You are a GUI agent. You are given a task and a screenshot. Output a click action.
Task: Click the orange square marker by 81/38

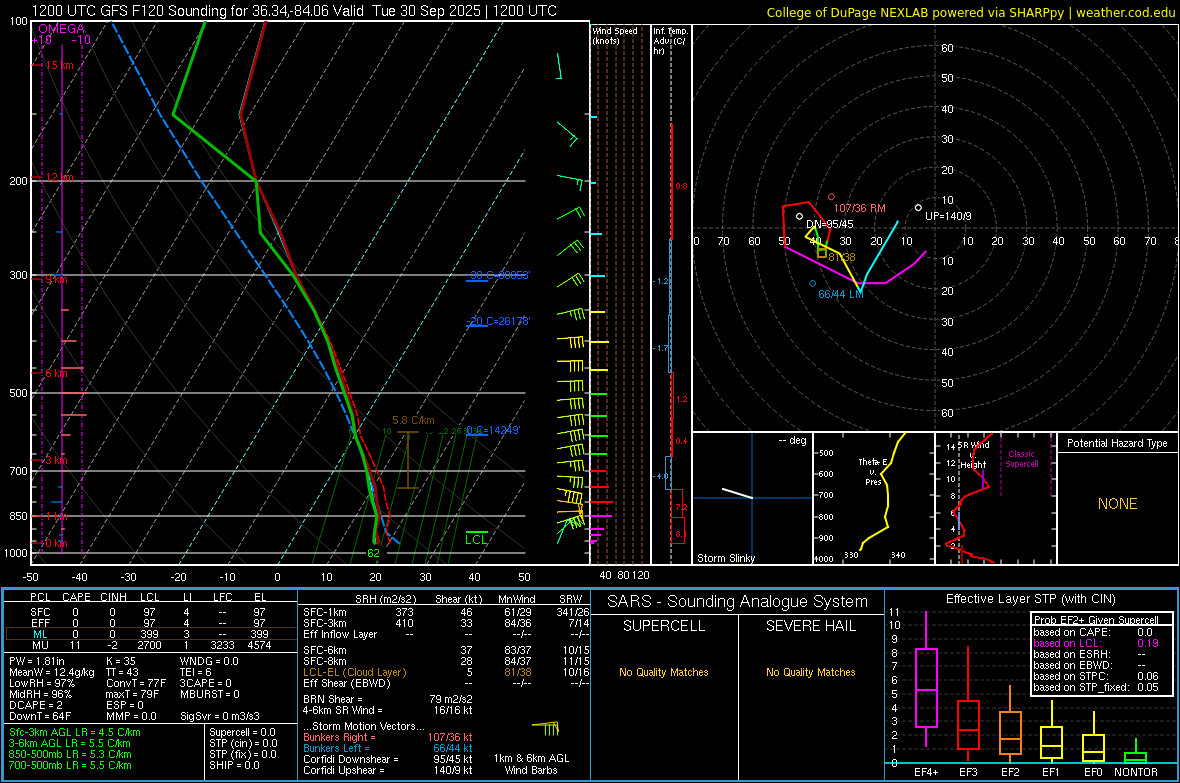pos(822,254)
